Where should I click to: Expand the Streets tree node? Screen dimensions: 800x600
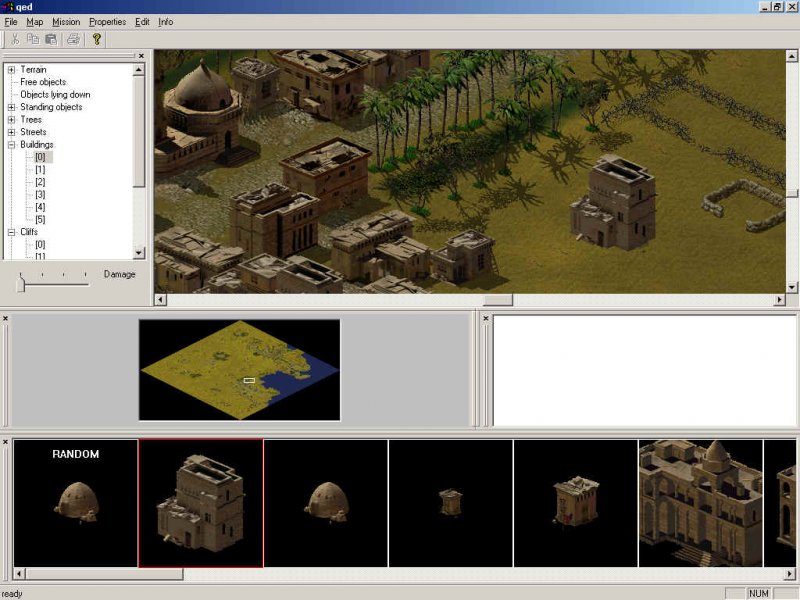point(11,132)
